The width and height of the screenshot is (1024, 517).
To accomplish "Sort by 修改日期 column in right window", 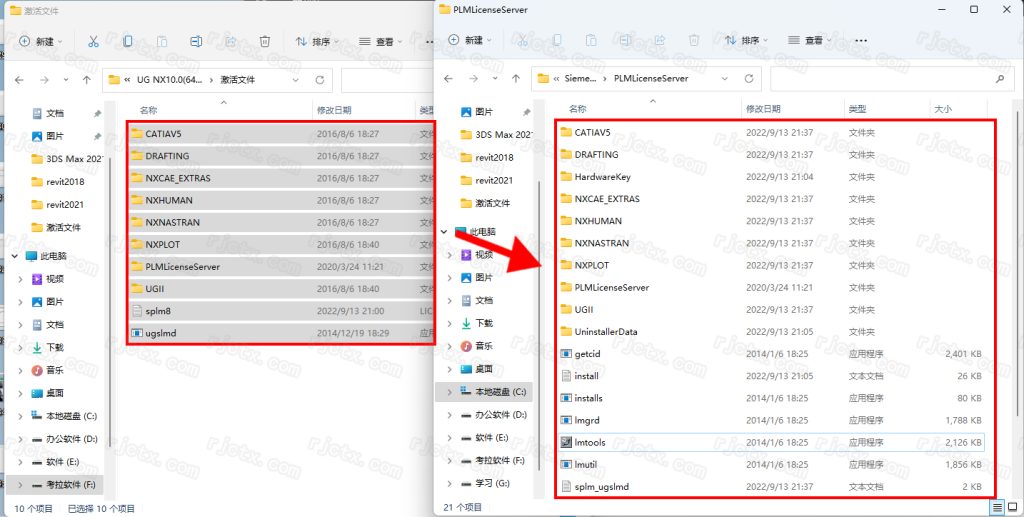I will point(769,108).
